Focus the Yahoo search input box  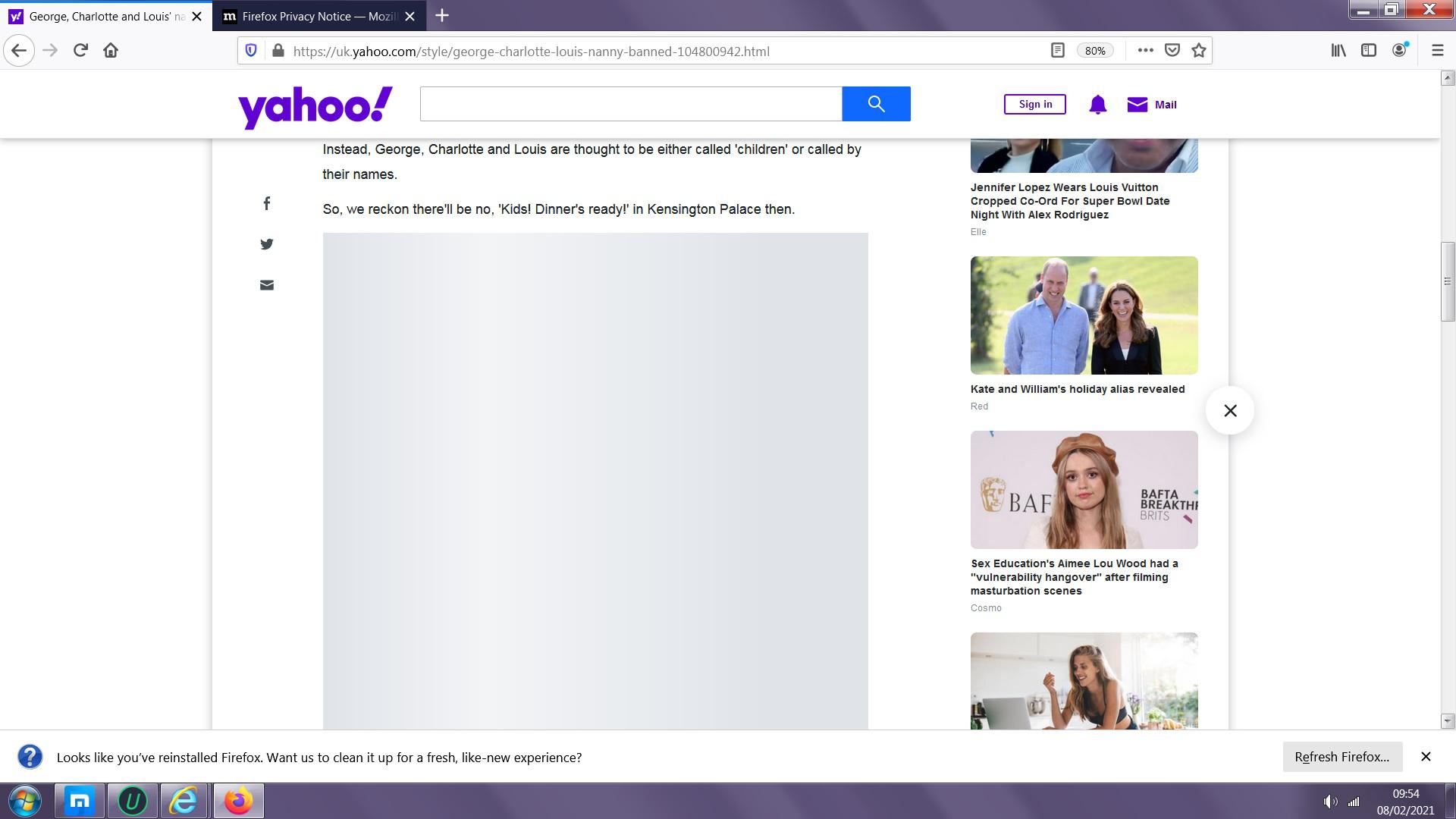tap(631, 104)
